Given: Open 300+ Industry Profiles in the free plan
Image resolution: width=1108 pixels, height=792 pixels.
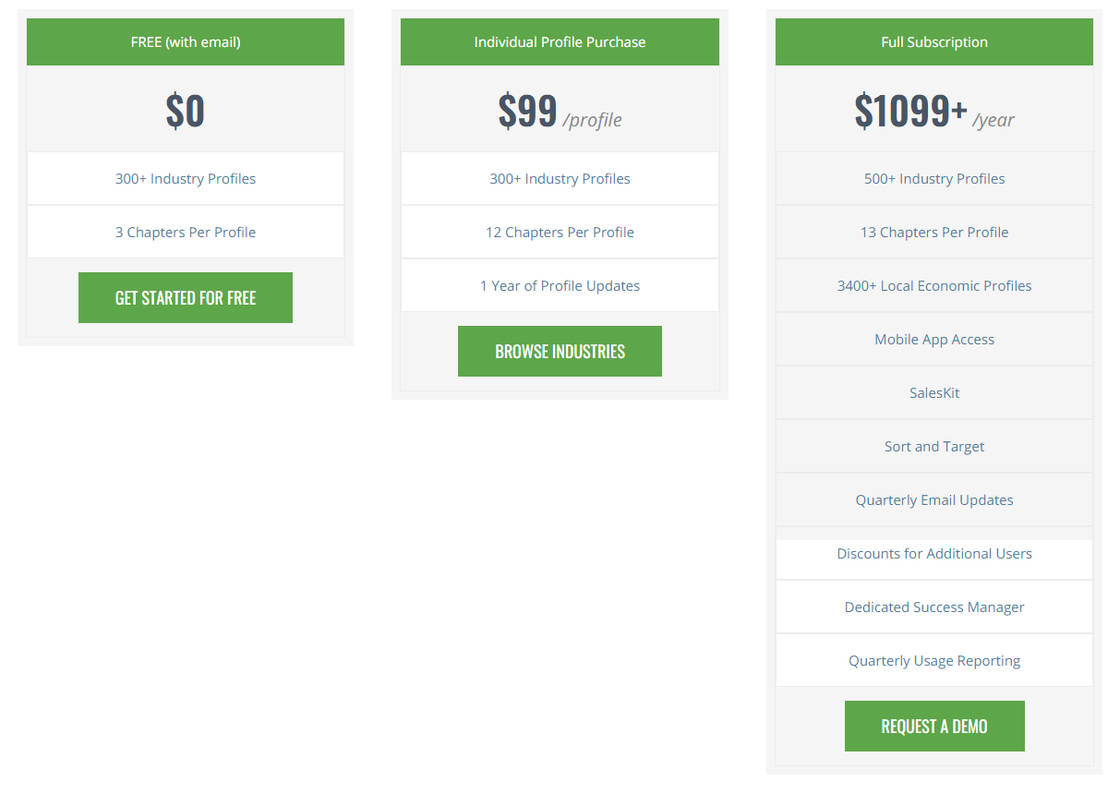Looking at the screenshot, I should (185, 178).
